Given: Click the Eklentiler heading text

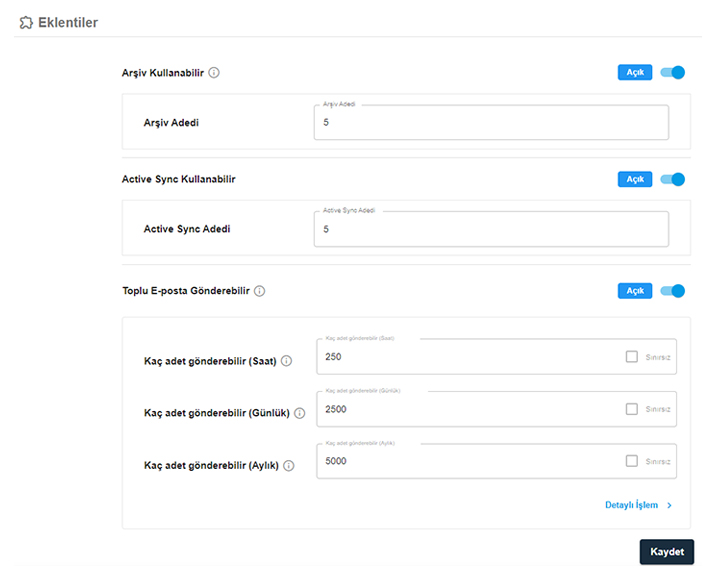Looking at the screenshot, I should pyautogui.click(x=68, y=22).
